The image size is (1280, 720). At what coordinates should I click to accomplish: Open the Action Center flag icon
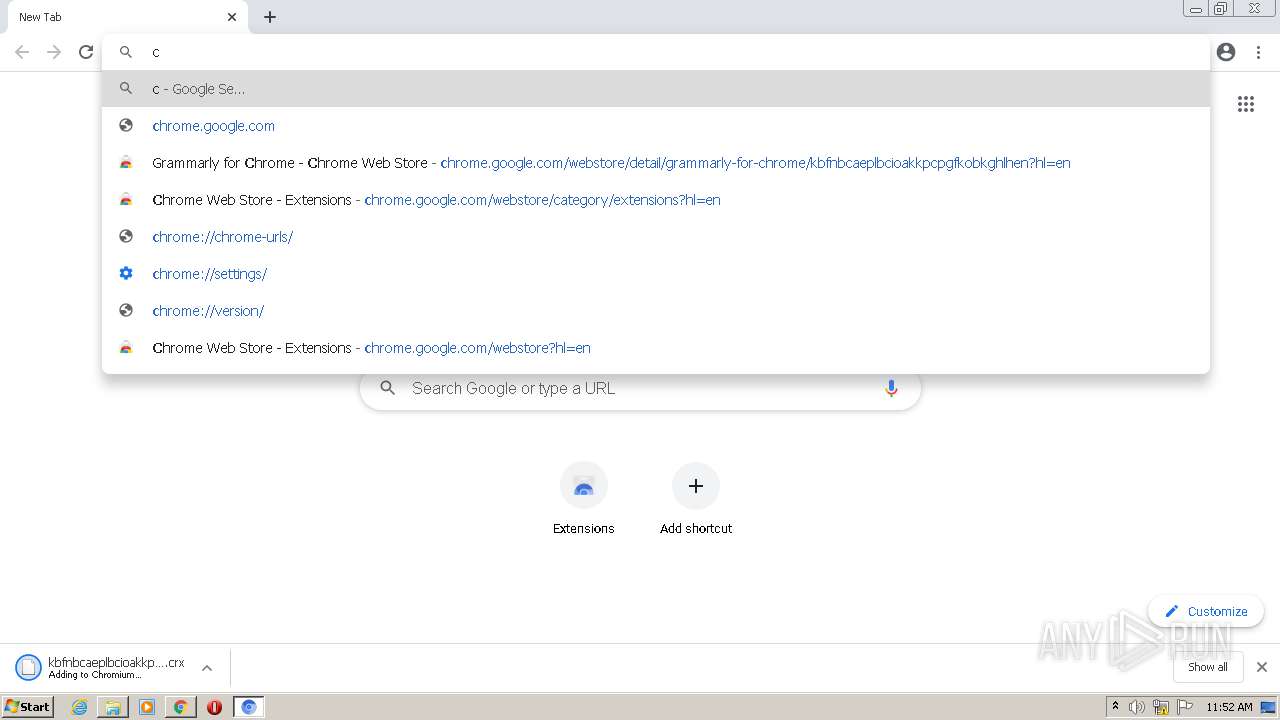point(1186,707)
